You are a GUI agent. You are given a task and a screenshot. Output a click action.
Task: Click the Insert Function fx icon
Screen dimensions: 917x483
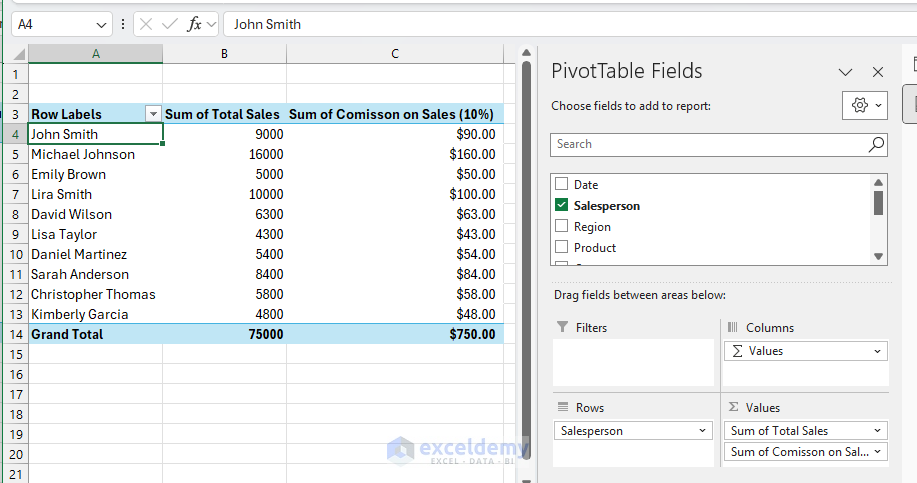[x=194, y=24]
